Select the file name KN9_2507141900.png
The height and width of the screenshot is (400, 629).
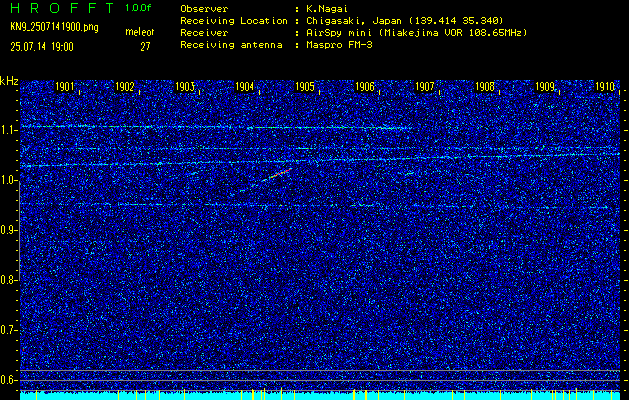[x=54, y=27]
